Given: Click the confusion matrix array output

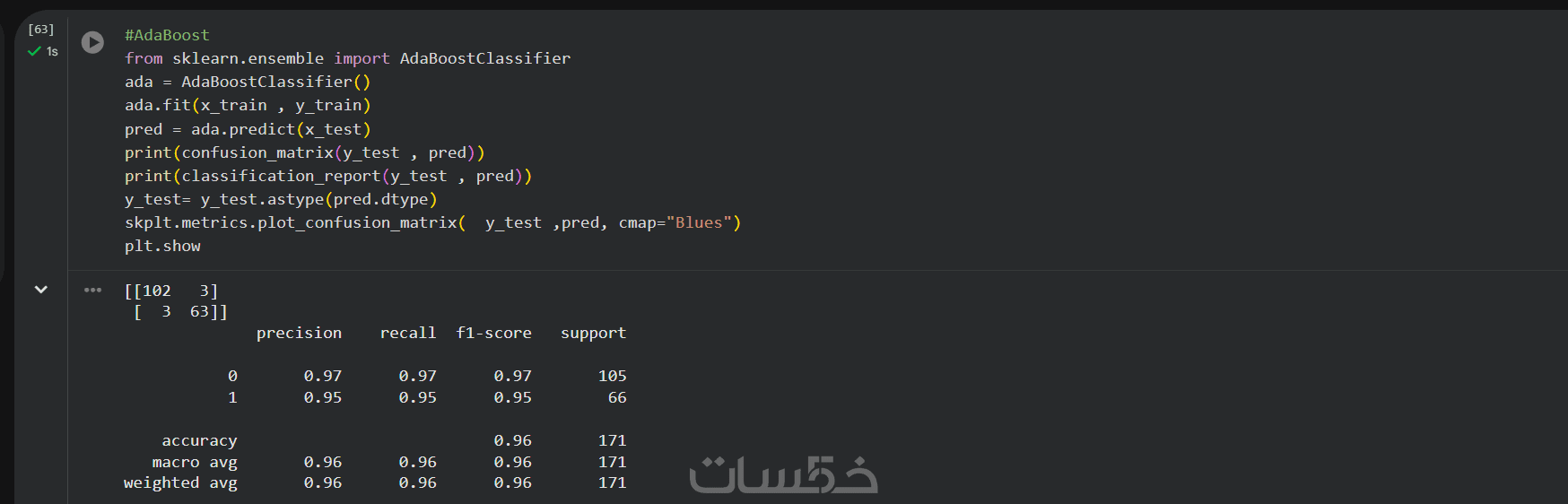Looking at the screenshot, I should click(x=175, y=301).
